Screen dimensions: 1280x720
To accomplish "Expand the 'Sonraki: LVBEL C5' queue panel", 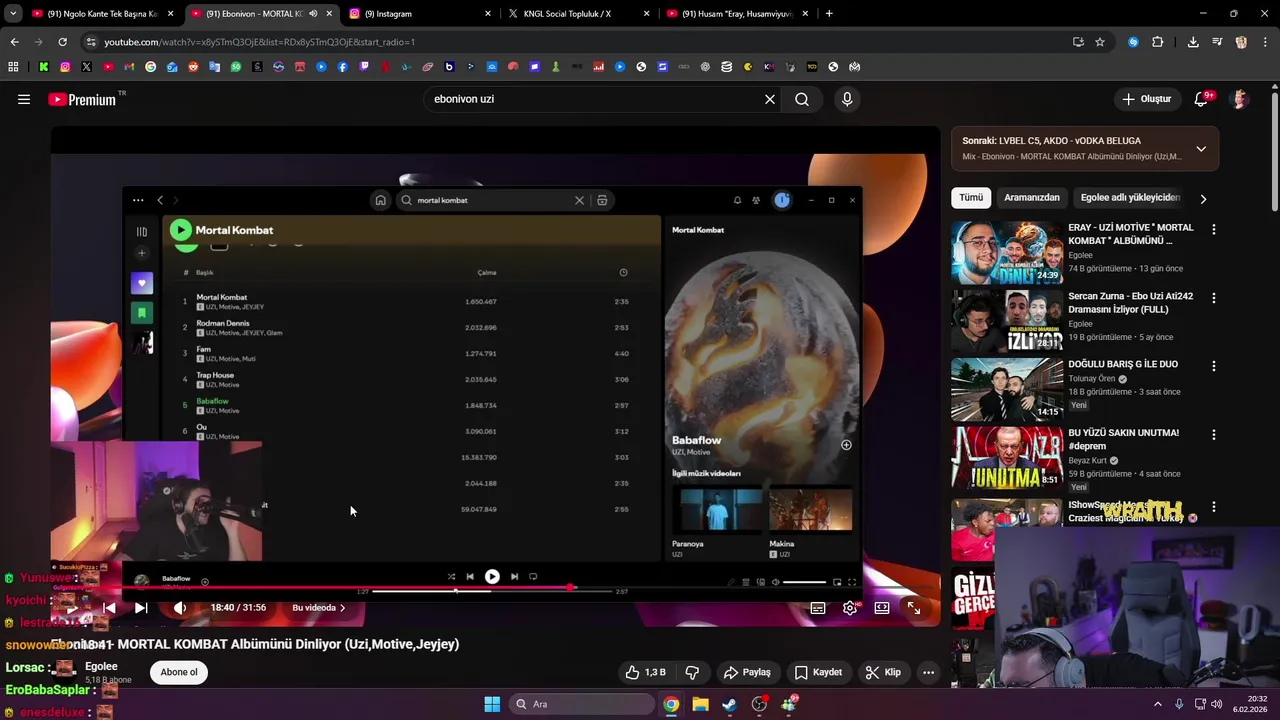I will 1201,149.
